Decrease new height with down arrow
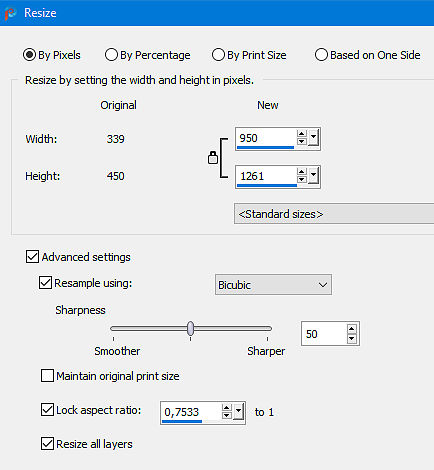434x470 pixels. [x=302, y=179]
